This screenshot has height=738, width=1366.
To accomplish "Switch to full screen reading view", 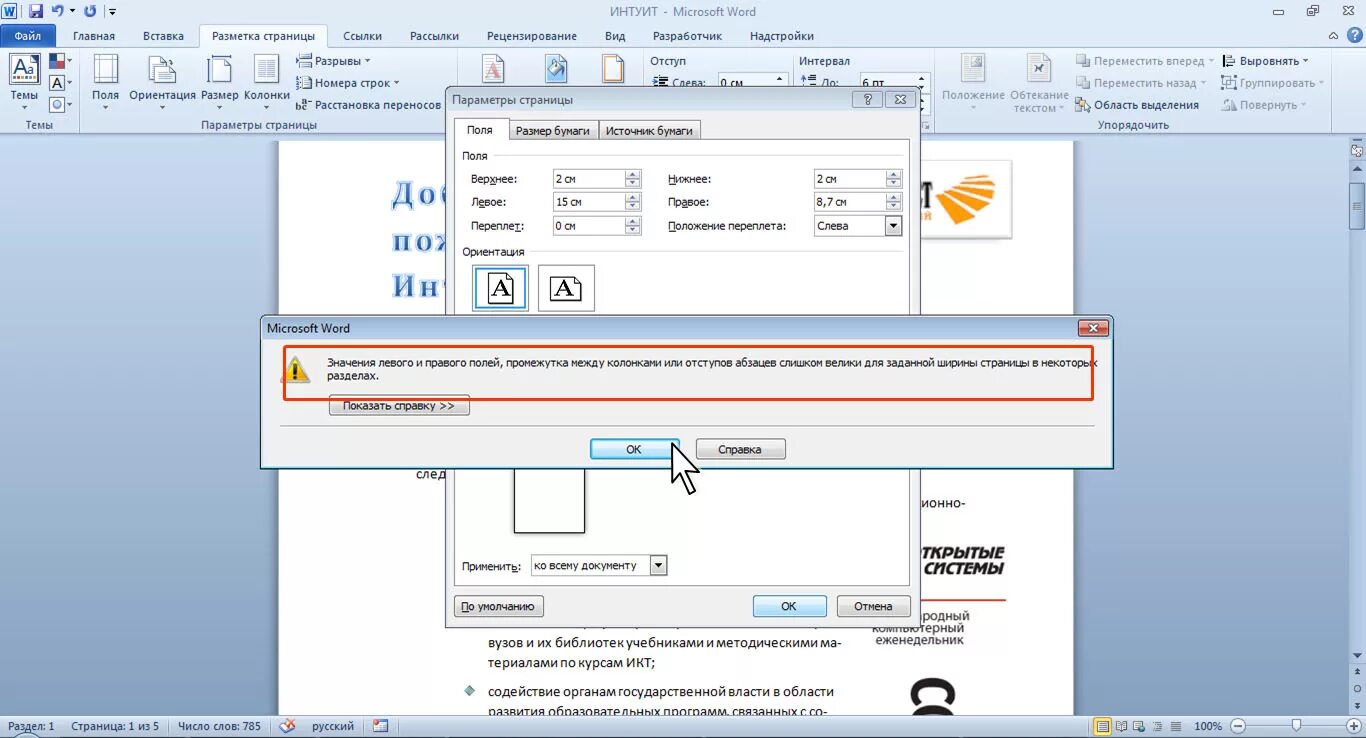I will 1120,726.
